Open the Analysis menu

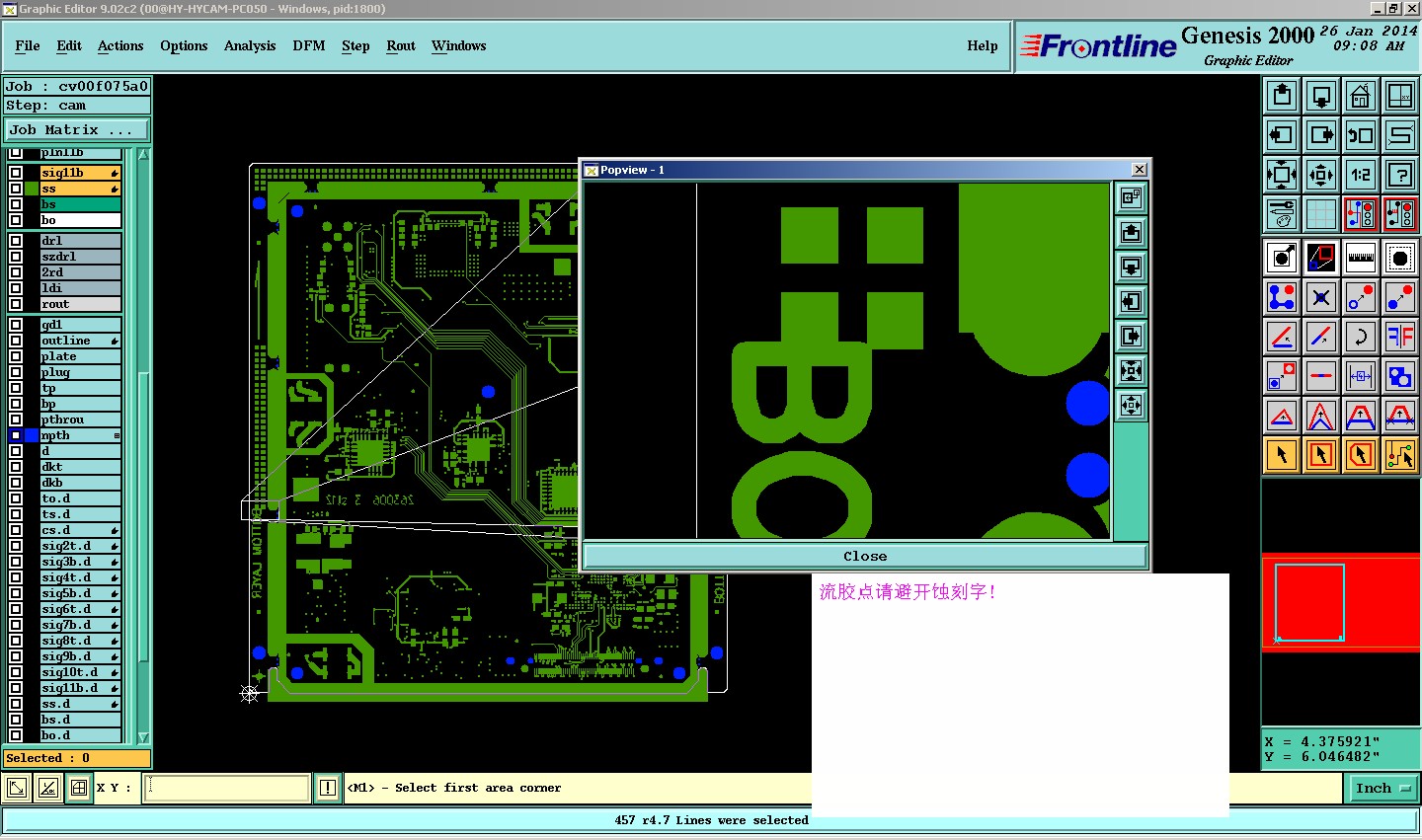[x=250, y=45]
